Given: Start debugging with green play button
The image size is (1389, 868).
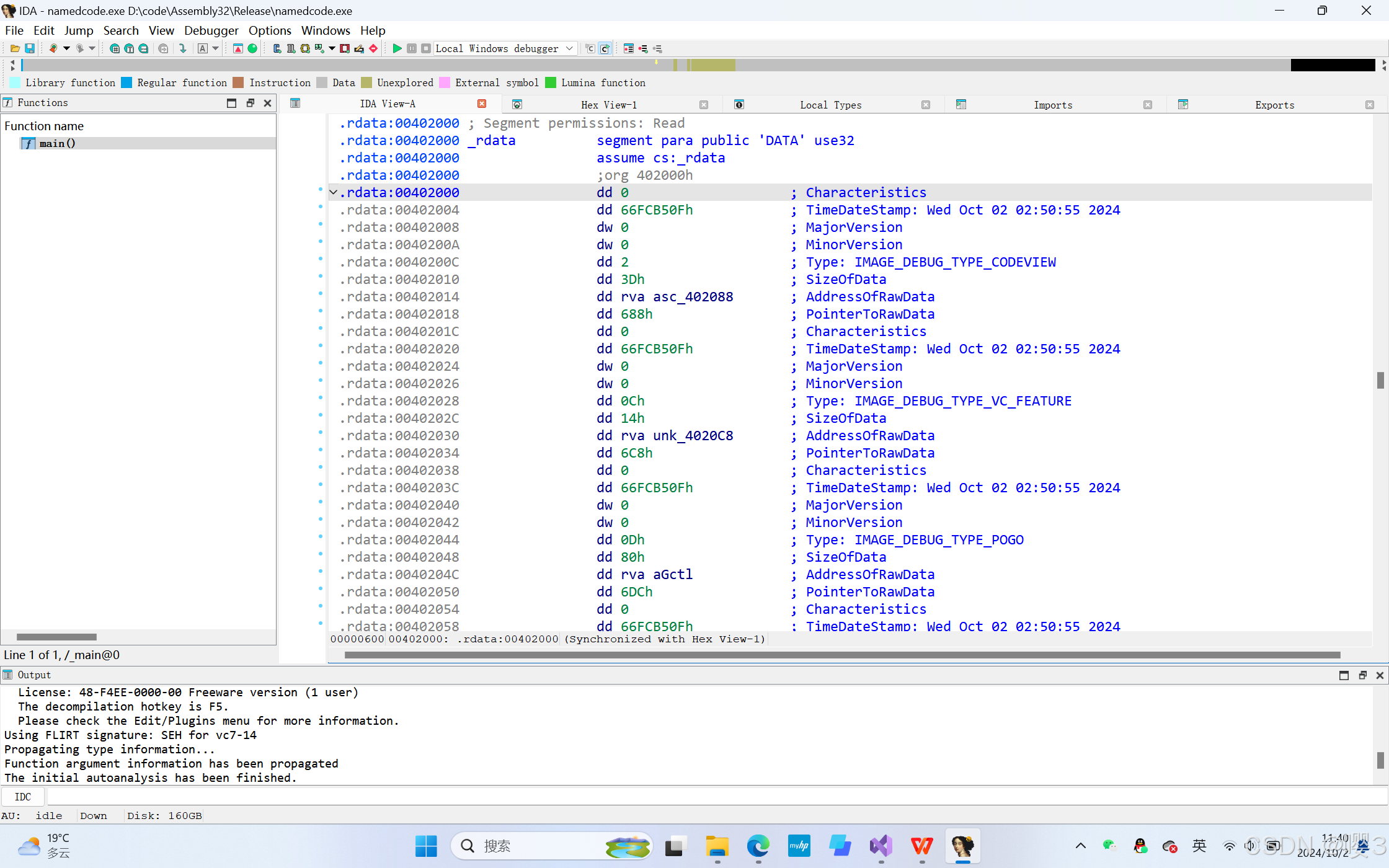Looking at the screenshot, I should [397, 48].
